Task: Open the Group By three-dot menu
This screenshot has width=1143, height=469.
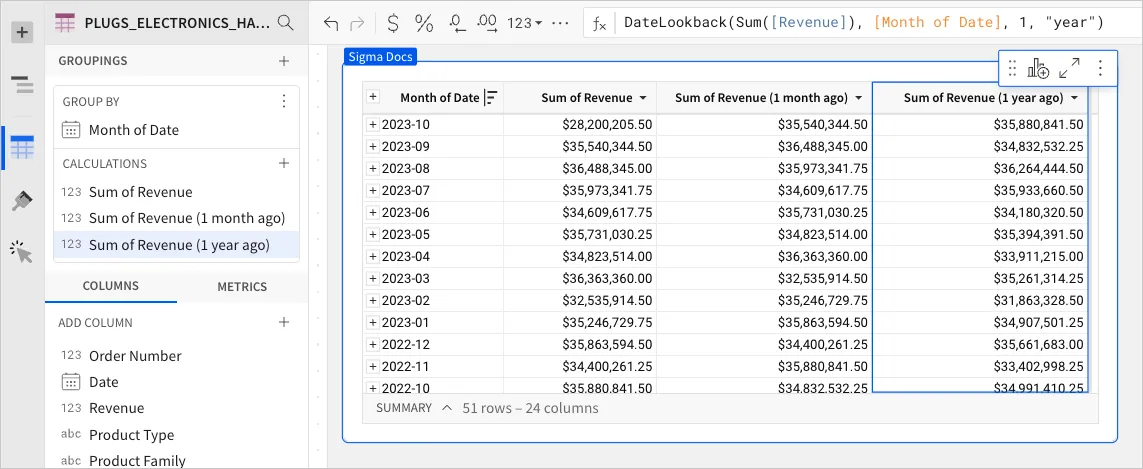Action: pos(284,101)
